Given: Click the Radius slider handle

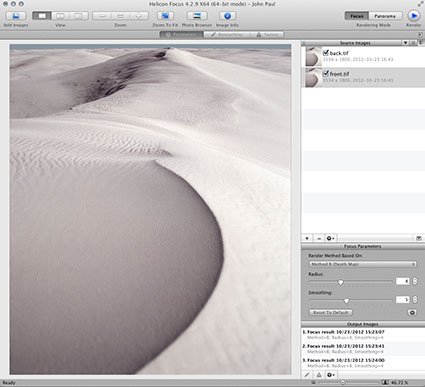Looking at the screenshot, I should [x=340, y=282].
